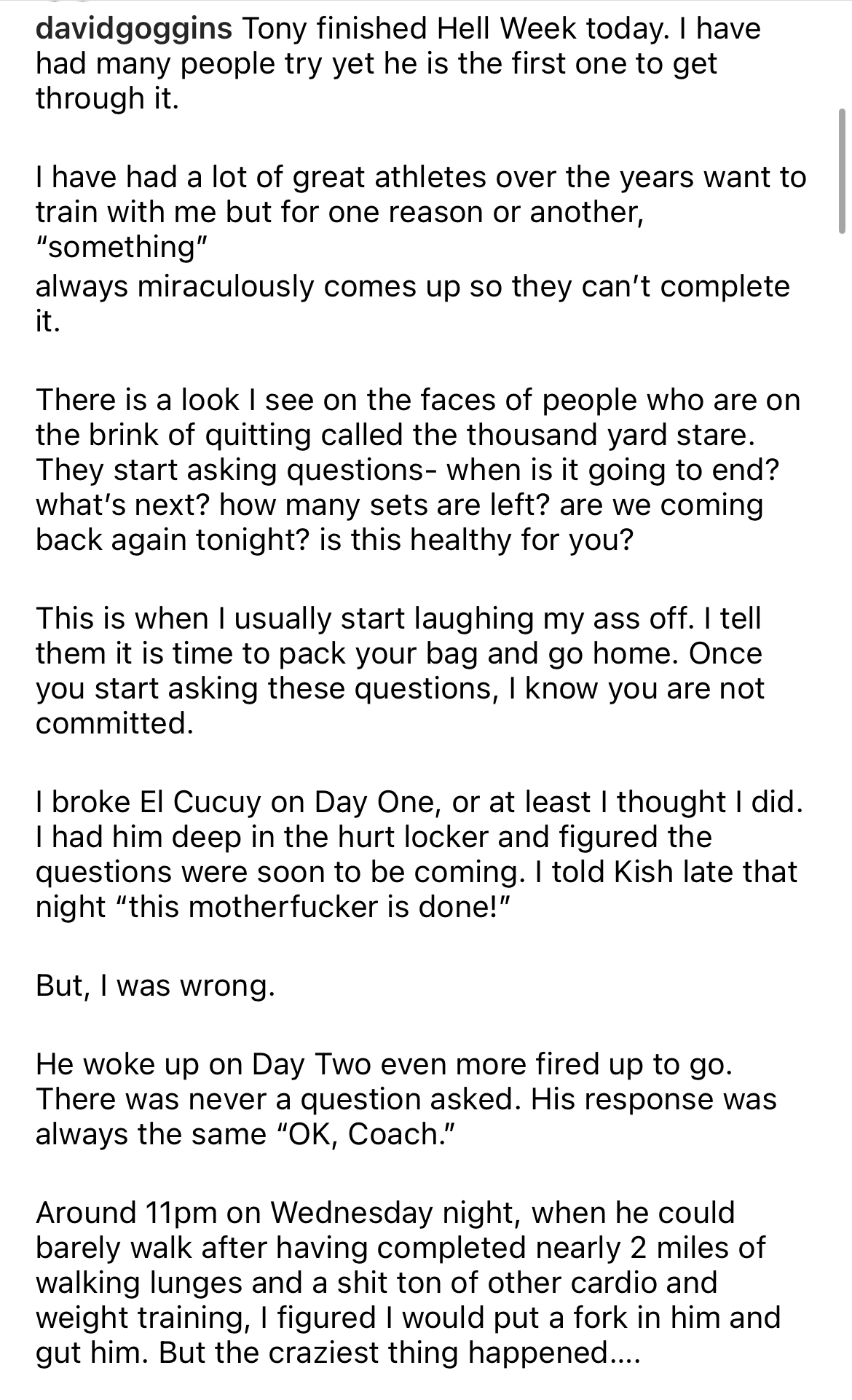Click the line "always miraculously comes up"
This screenshot has height=1400, width=852.
[x=412, y=286]
